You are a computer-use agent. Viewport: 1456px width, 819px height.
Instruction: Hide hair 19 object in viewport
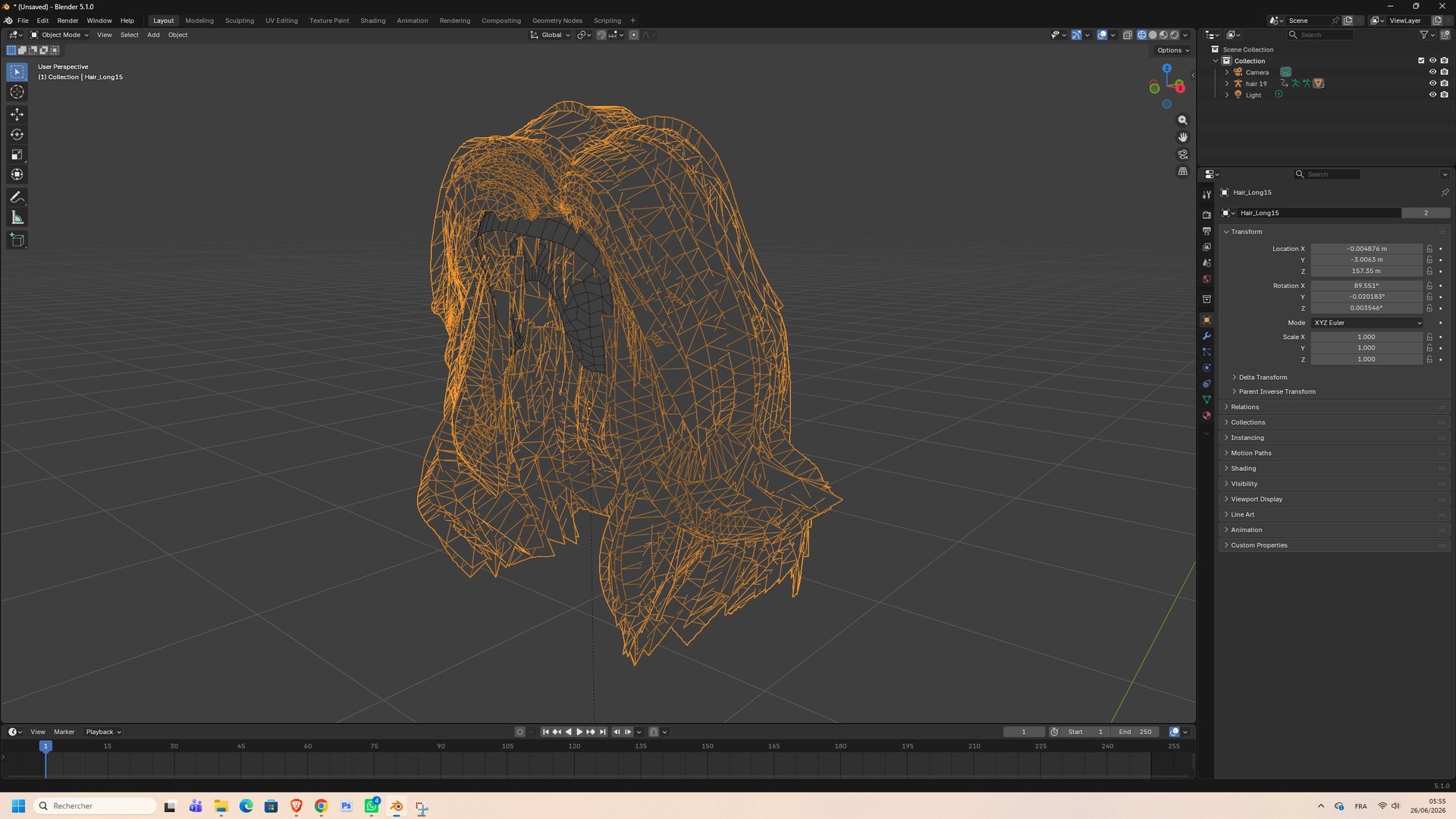point(1432,83)
